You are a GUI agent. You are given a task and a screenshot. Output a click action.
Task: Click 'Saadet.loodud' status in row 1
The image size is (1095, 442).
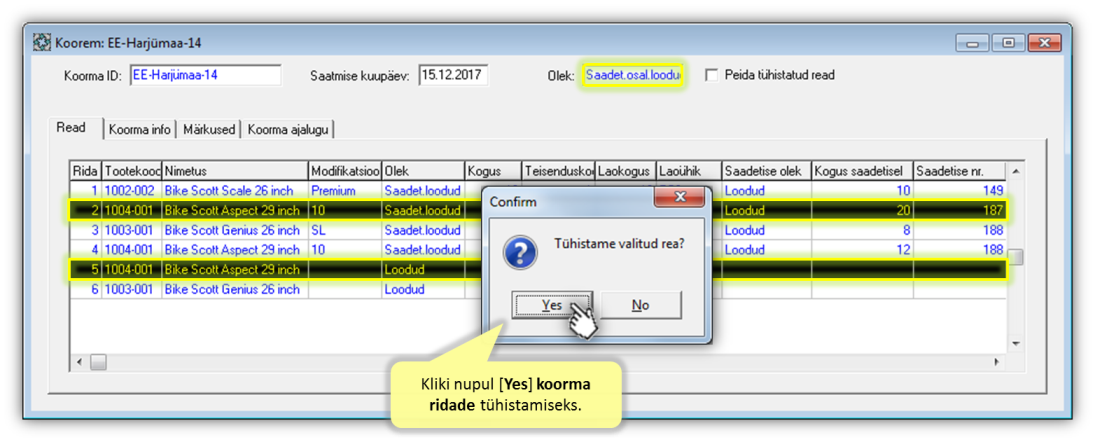pyautogui.click(x=423, y=191)
